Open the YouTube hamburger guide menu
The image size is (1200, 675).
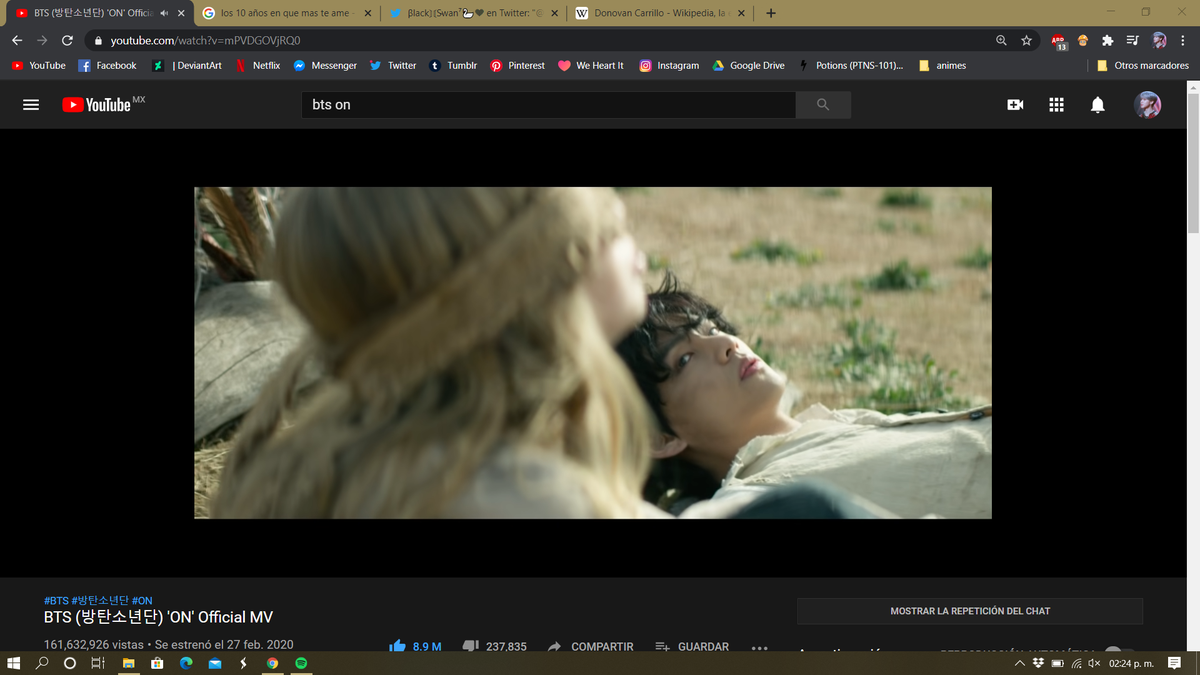pyautogui.click(x=31, y=105)
